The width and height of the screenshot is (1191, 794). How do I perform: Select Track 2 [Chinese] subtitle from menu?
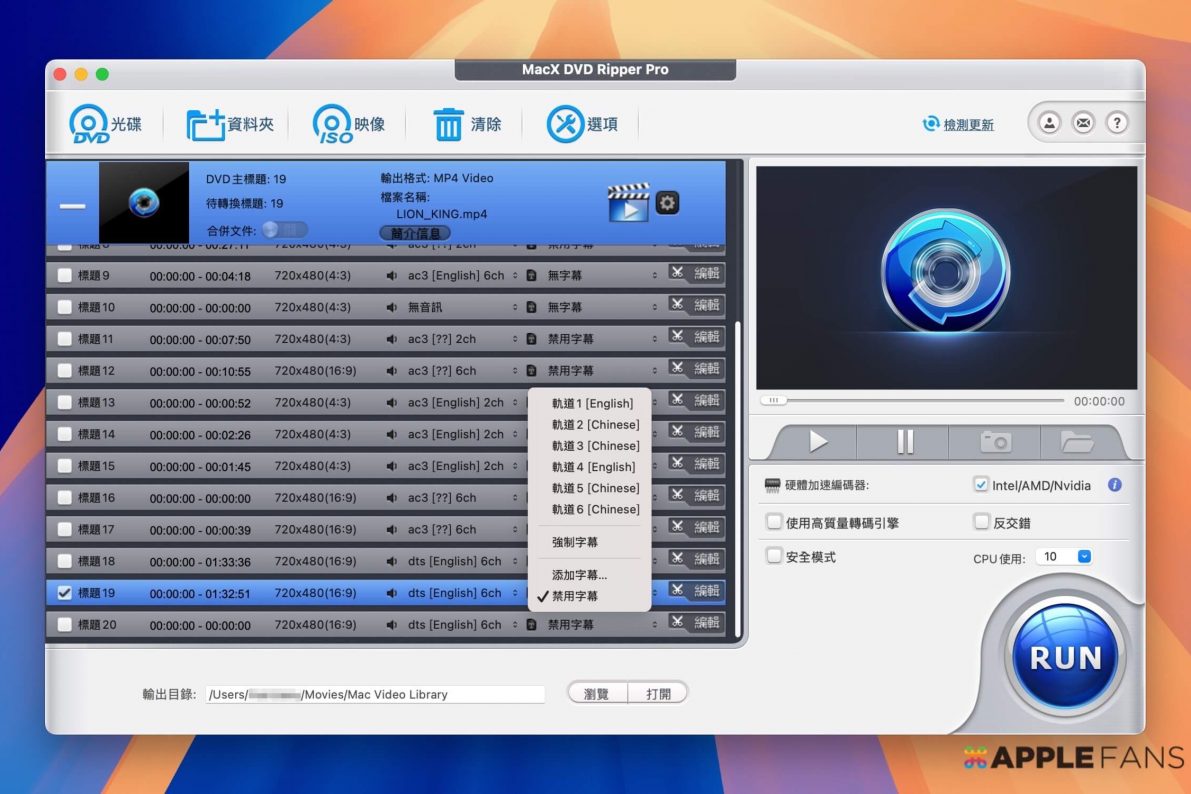(x=595, y=425)
